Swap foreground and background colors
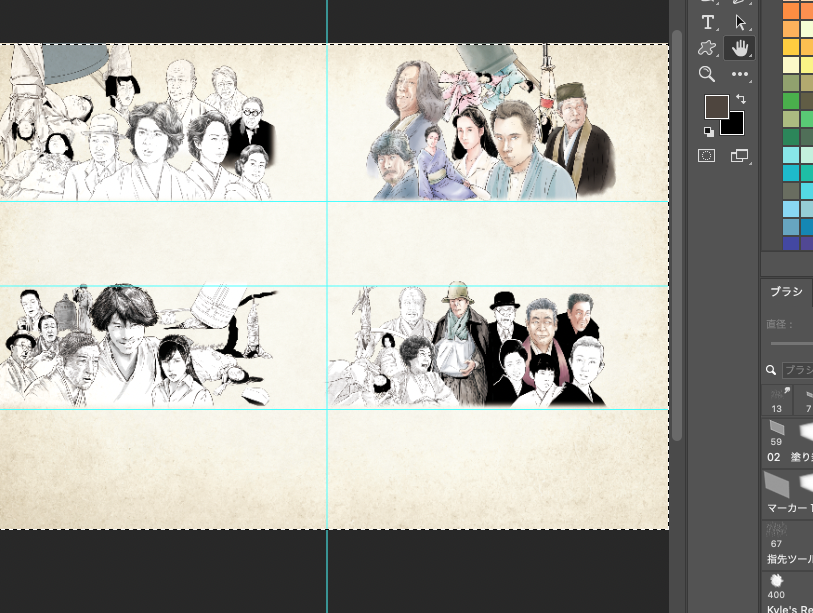The height and width of the screenshot is (613, 813). point(741,99)
